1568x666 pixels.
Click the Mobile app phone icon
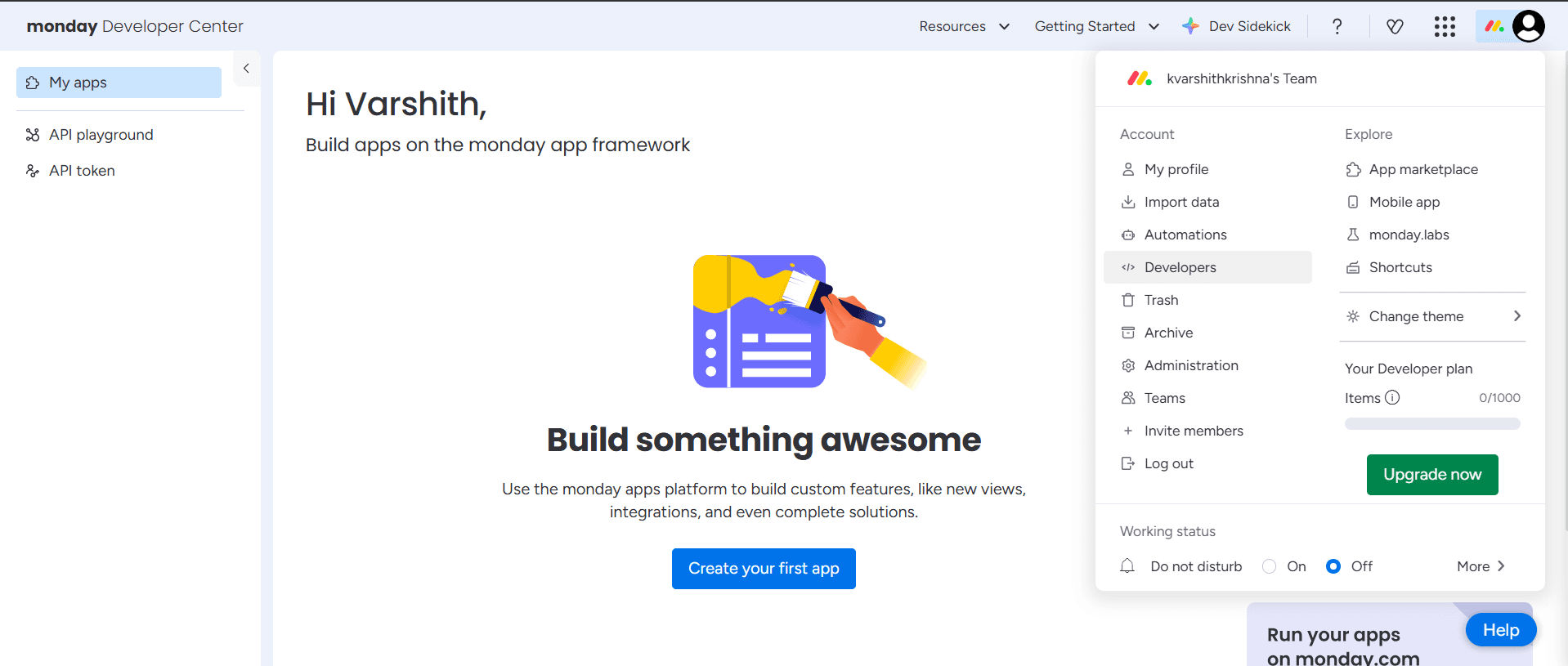pyautogui.click(x=1353, y=202)
